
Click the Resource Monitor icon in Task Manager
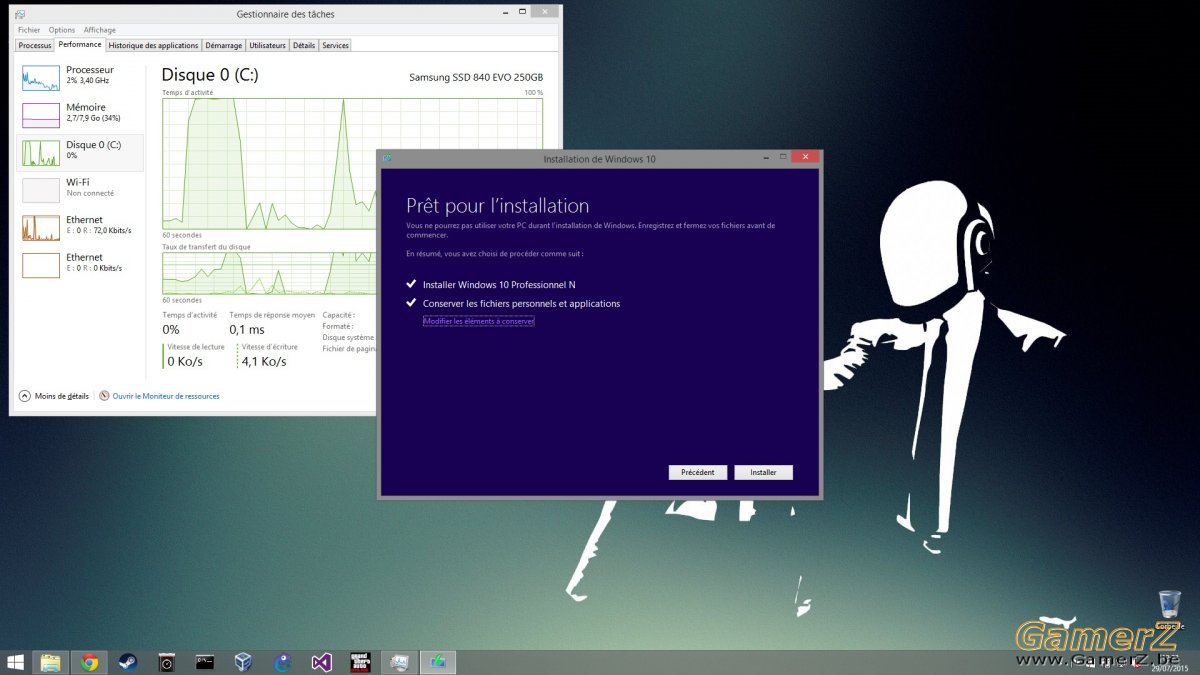pos(103,396)
